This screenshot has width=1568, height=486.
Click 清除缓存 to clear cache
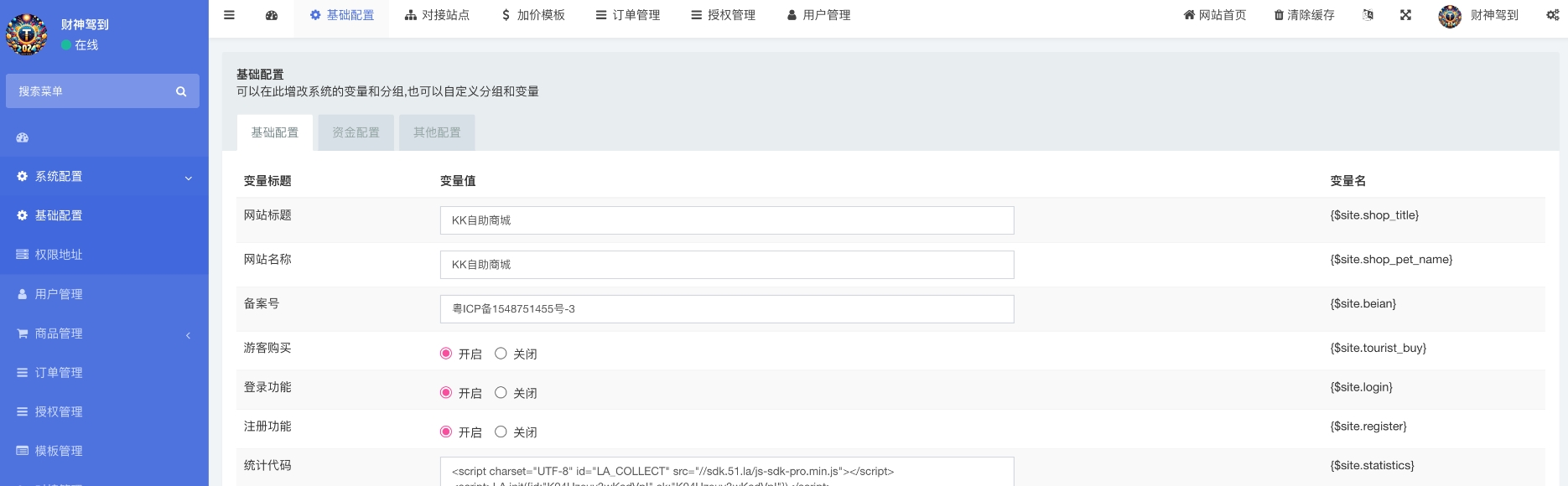(x=1304, y=15)
